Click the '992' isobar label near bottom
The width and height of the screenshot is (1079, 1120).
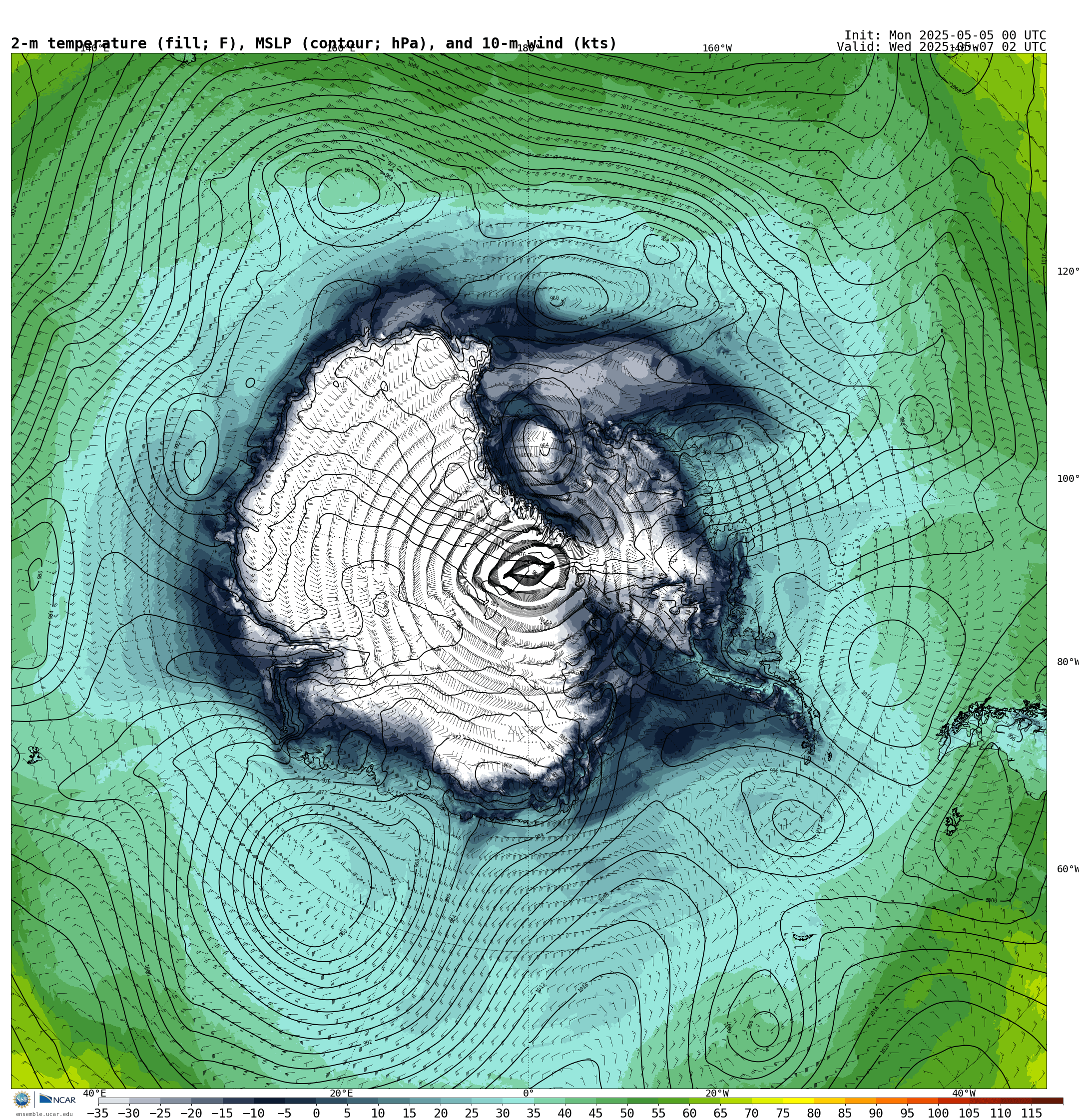[368, 1042]
